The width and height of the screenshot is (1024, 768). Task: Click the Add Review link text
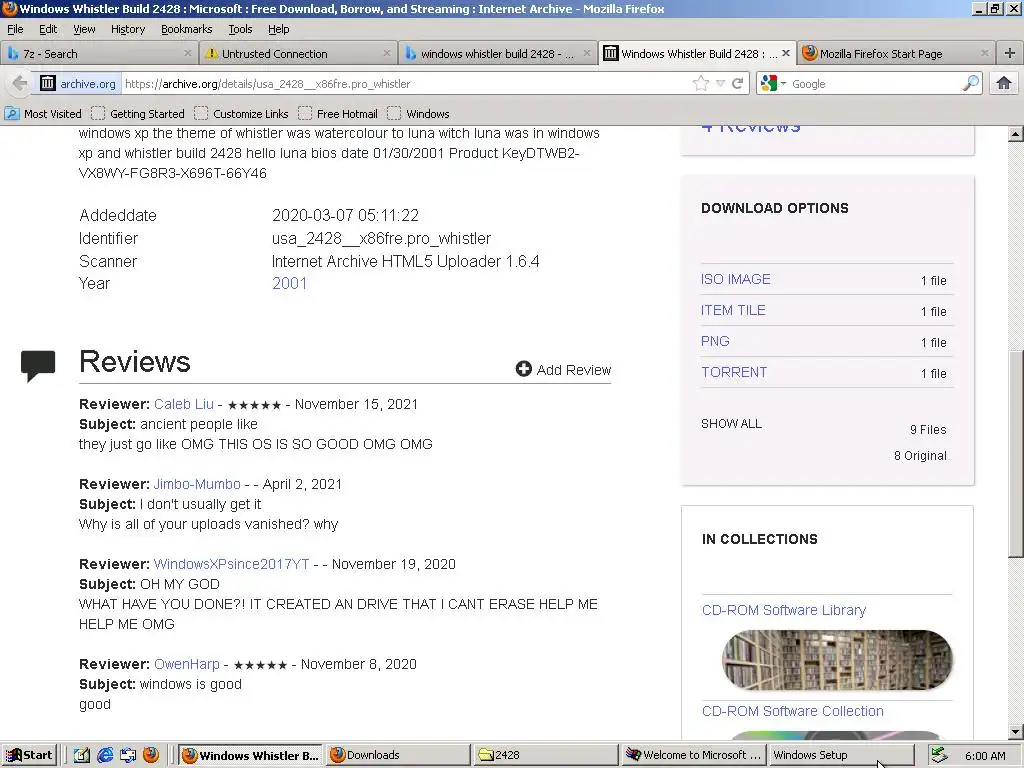click(573, 370)
